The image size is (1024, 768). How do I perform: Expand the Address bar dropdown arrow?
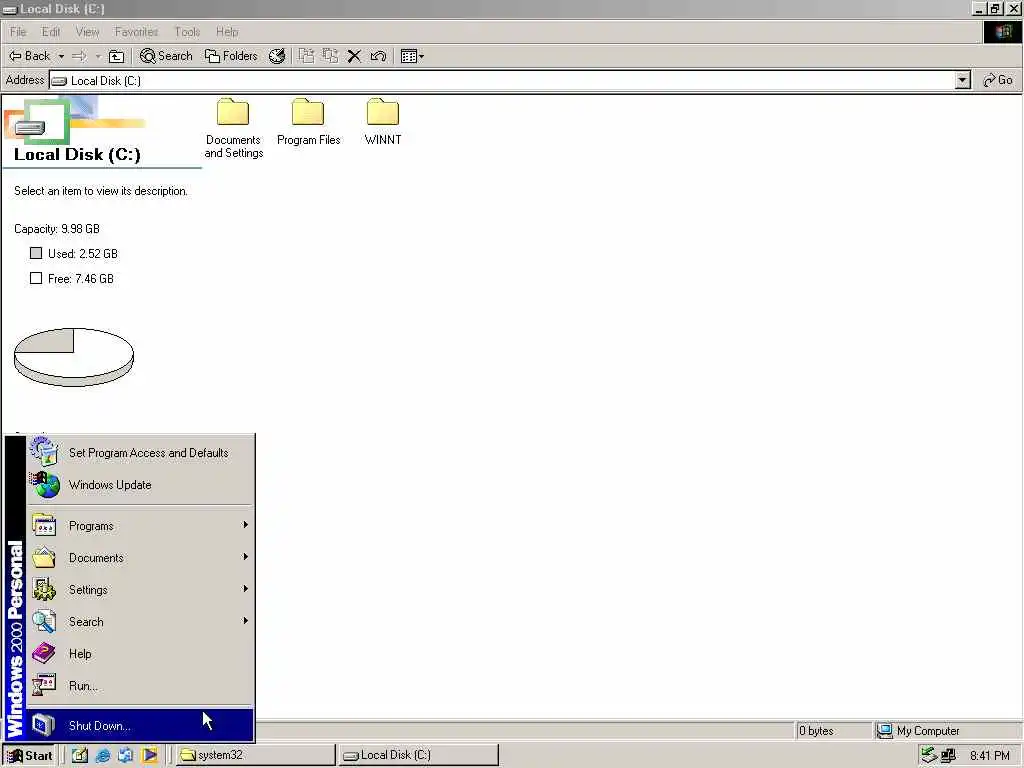(x=962, y=80)
